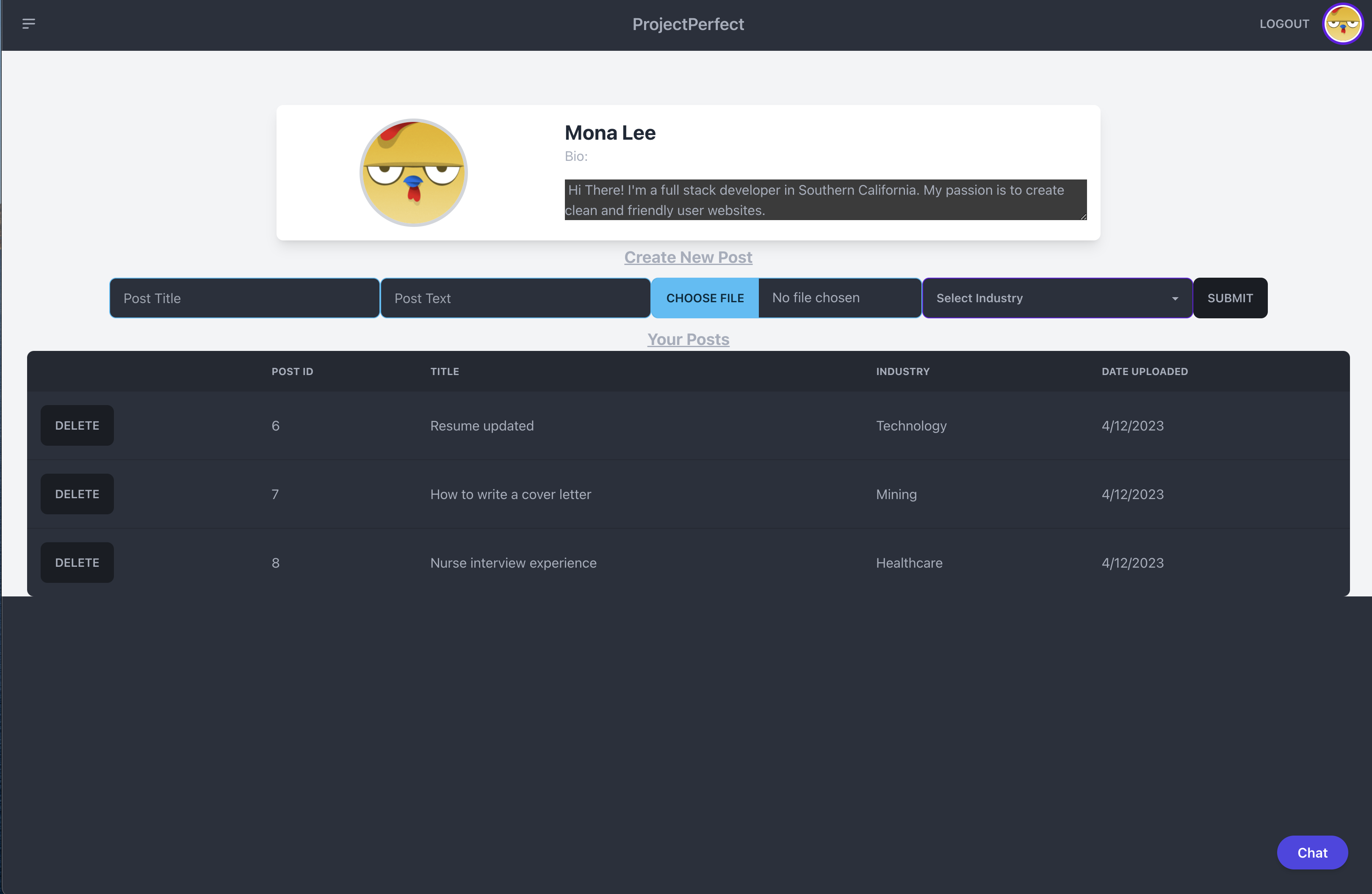Click the DATE UPLOADED column header
Image resolution: width=1372 pixels, height=894 pixels.
point(1144,371)
